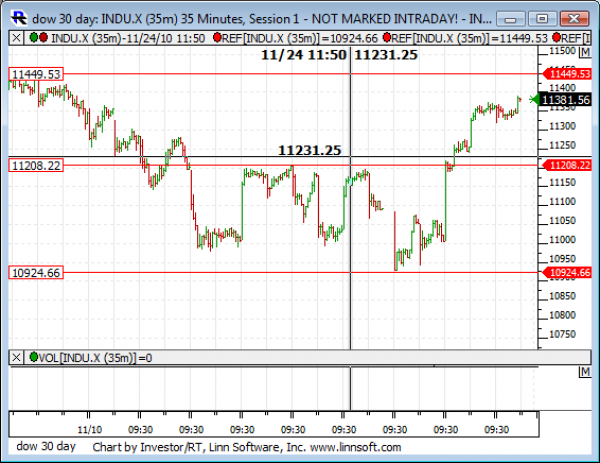
Task: Maximize the dow 30 day chart window
Action: pos(542,18)
